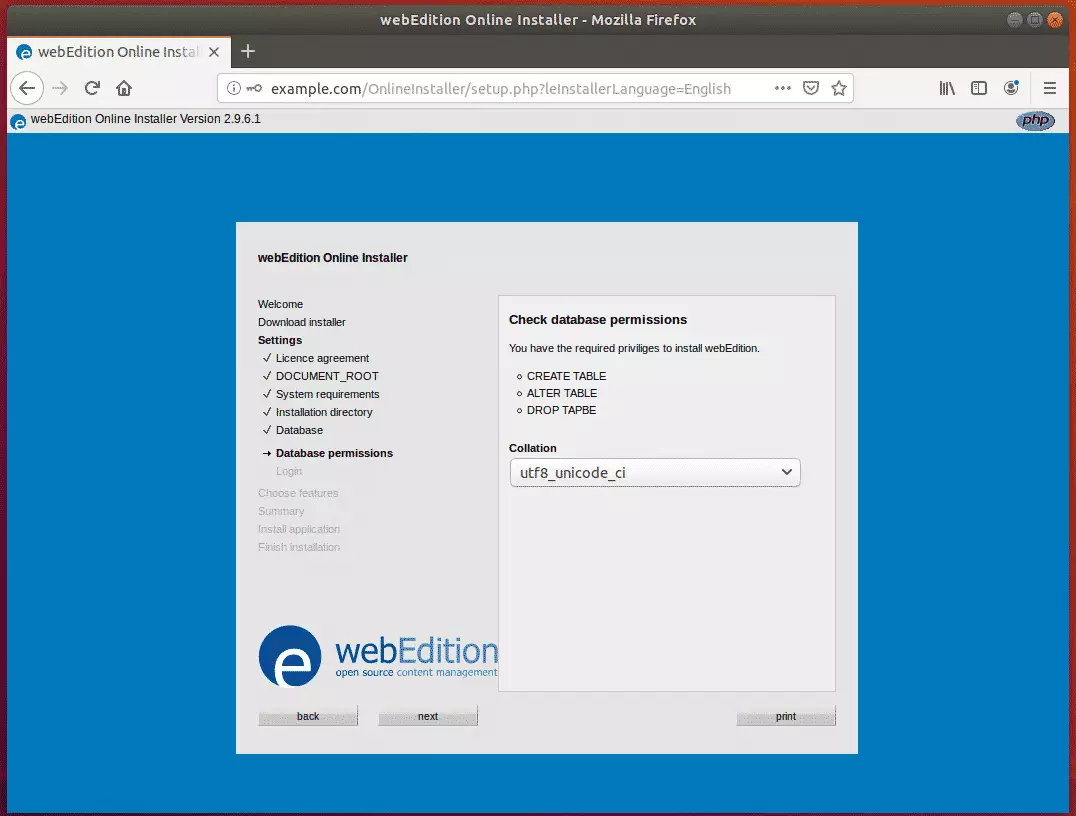Save page to Pocket
Viewport: 1076px width, 816px height.
coord(810,88)
